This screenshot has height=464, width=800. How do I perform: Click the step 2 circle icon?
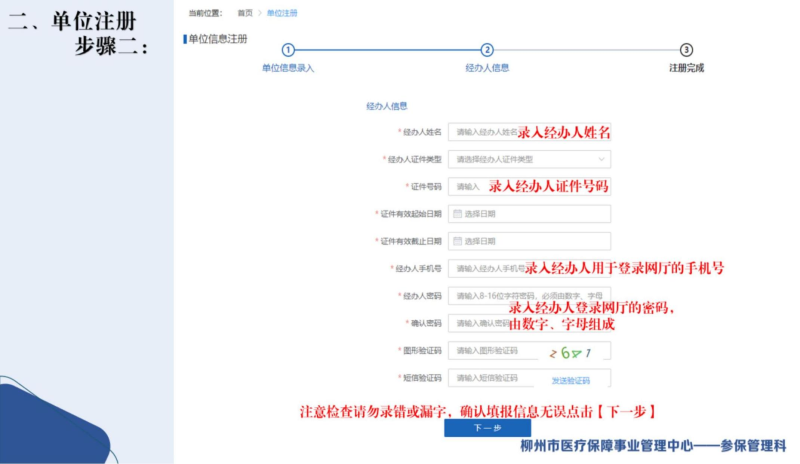click(487, 50)
